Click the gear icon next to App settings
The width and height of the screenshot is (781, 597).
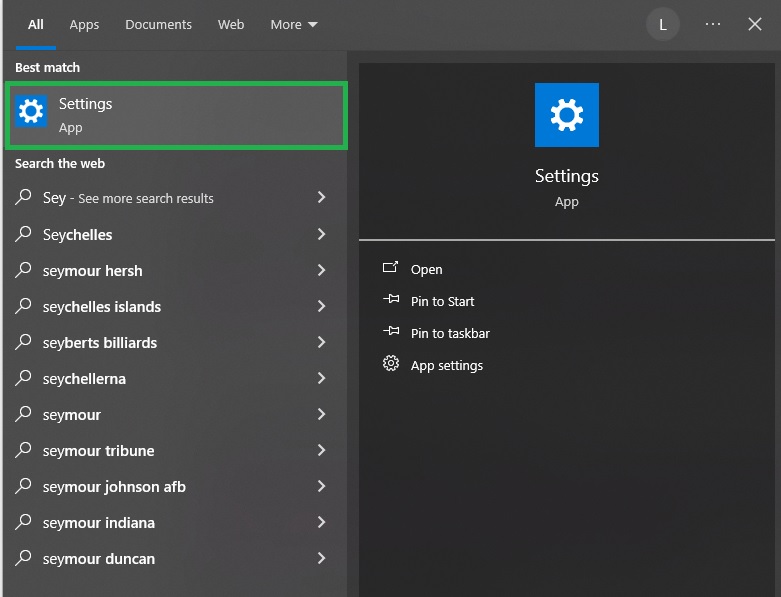click(x=391, y=363)
